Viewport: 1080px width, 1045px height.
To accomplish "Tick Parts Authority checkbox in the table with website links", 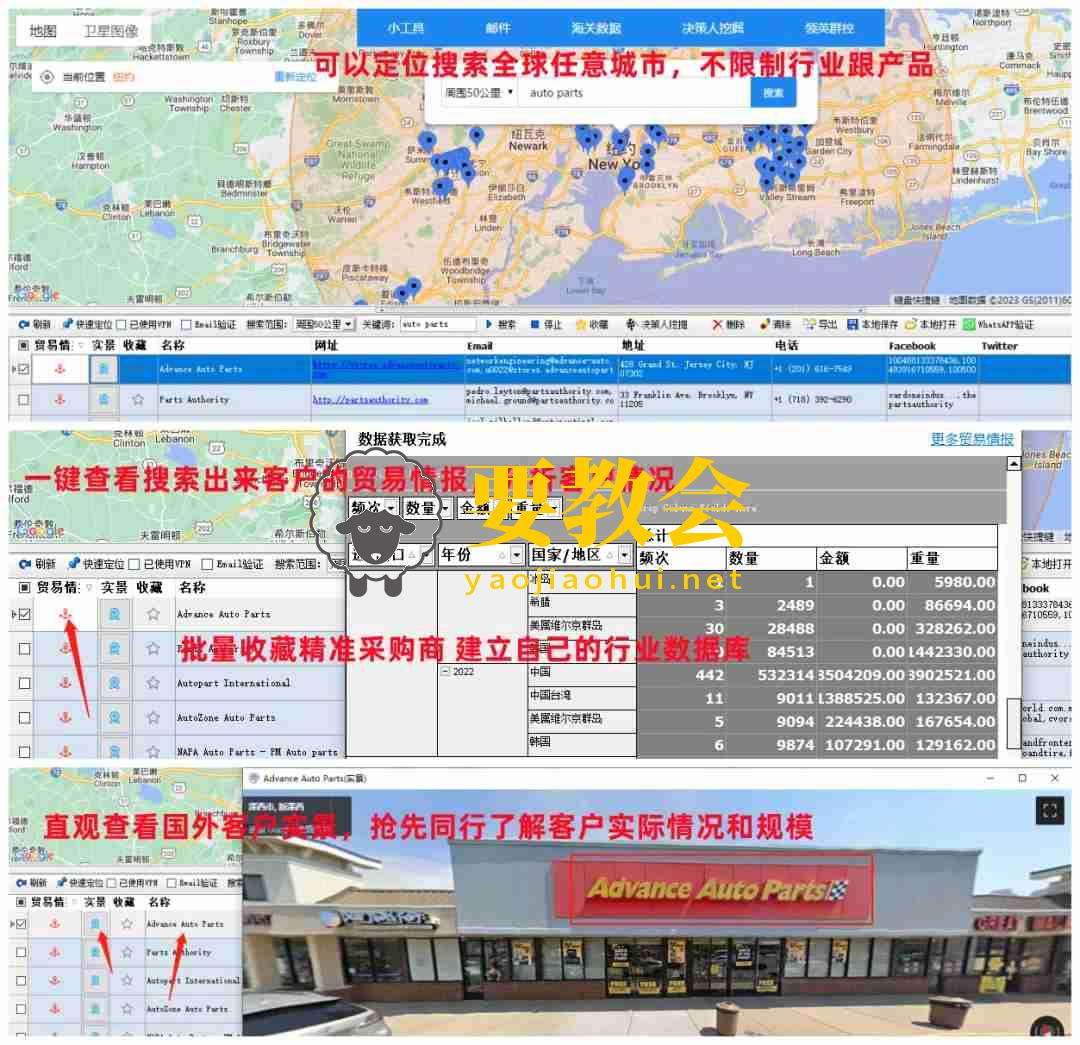I will (x=23, y=400).
